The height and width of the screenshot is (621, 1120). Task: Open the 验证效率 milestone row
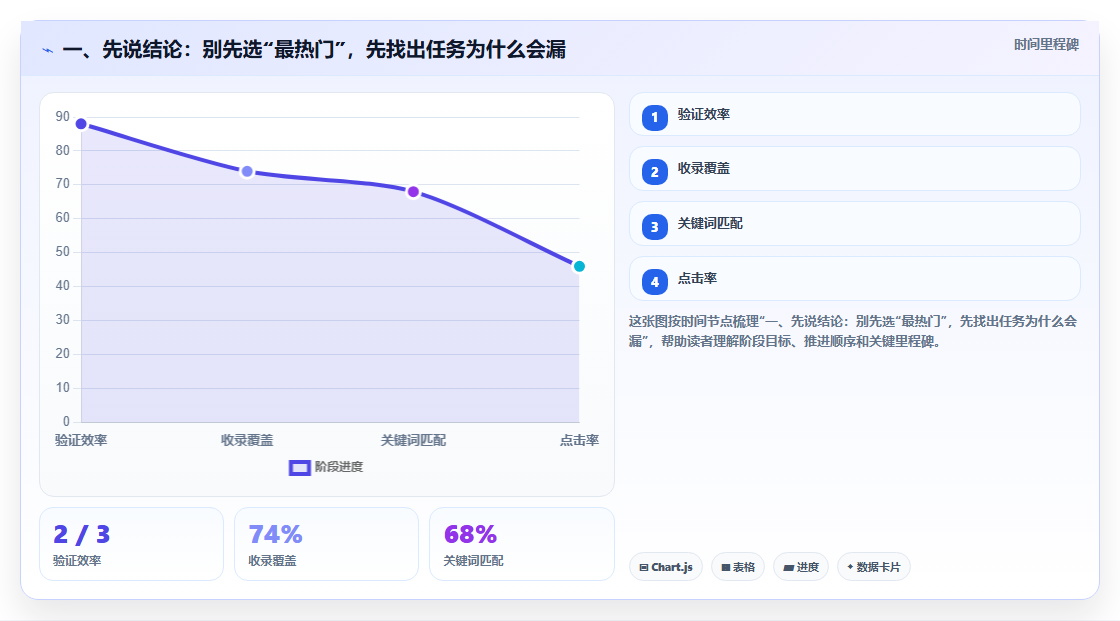(x=854, y=114)
